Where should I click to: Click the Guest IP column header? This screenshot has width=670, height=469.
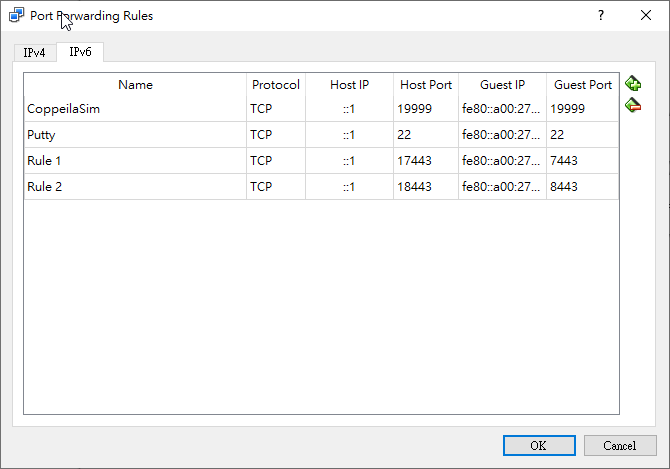point(501,85)
